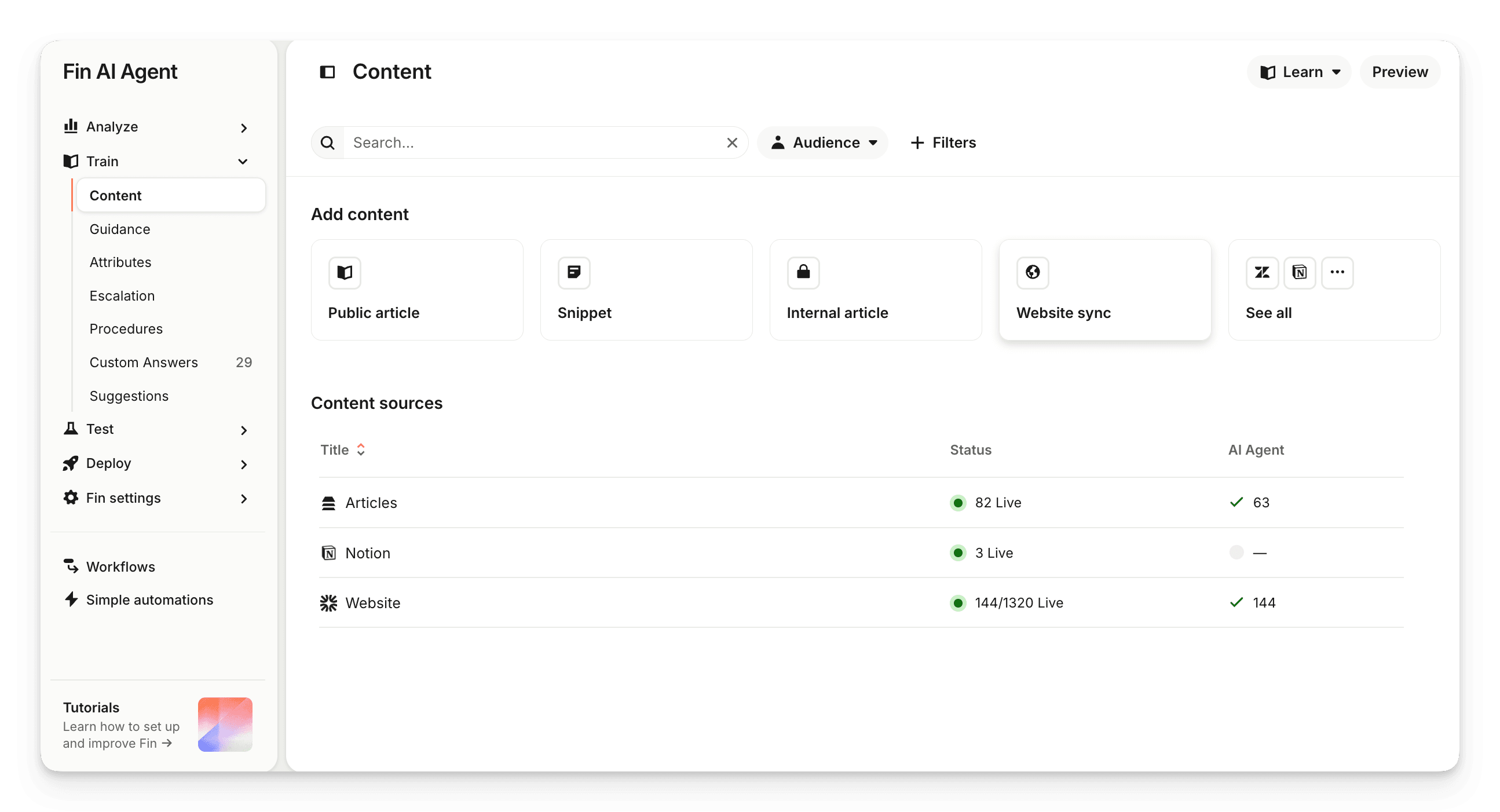Switch to Guidance under Train

(119, 229)
